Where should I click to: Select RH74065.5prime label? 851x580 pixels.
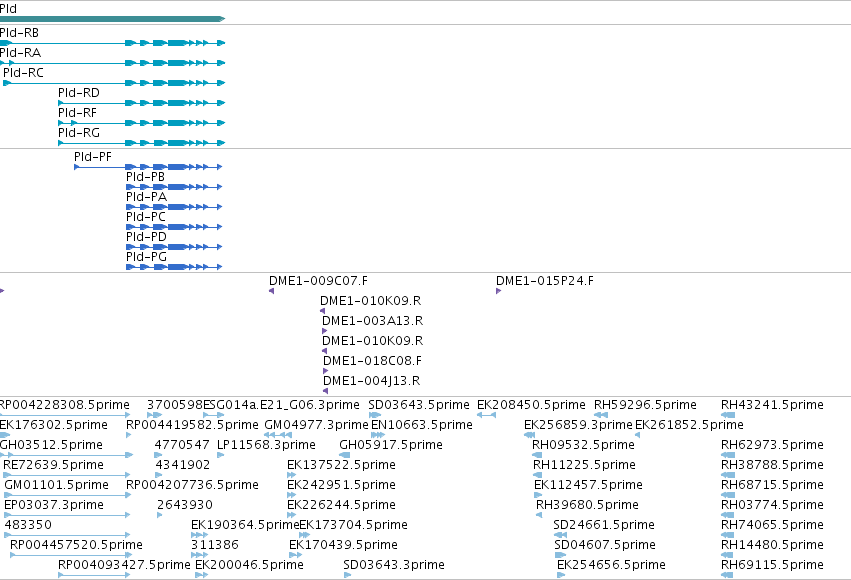772,526
